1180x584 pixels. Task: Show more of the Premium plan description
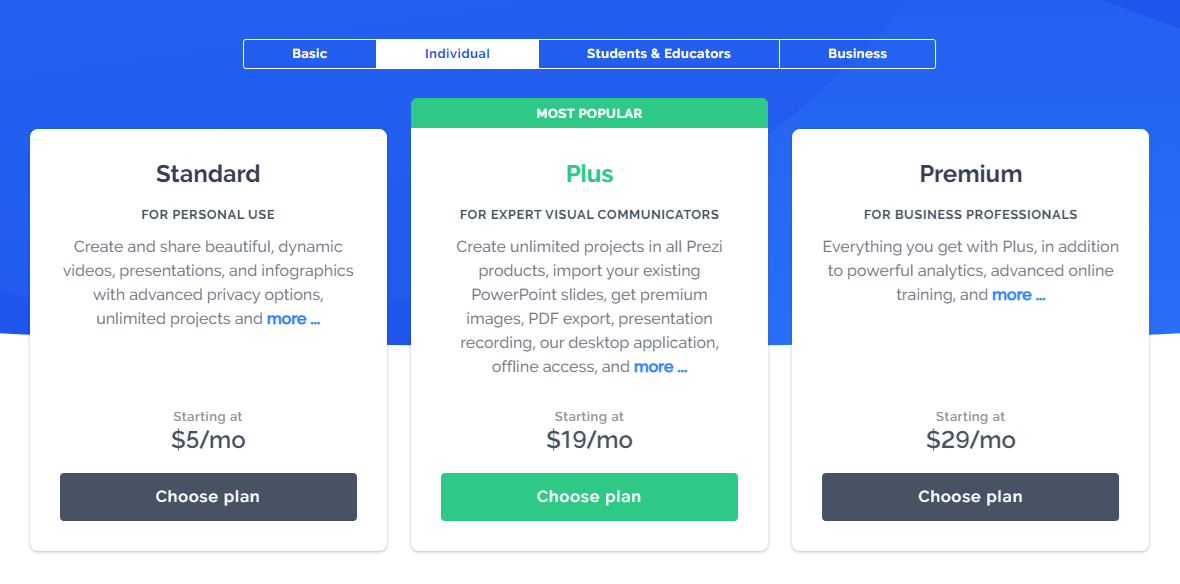pyautogui.click(x=1018, y=295)
